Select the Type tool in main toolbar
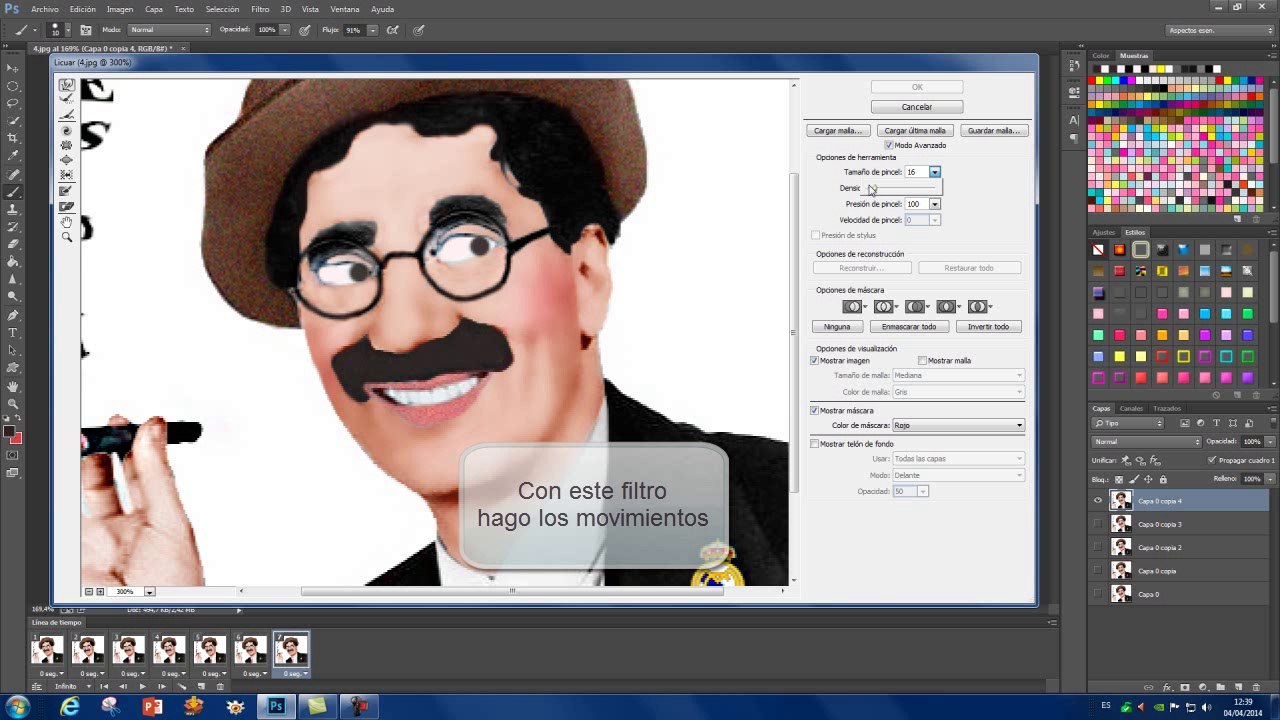 [x=13, y=332]
